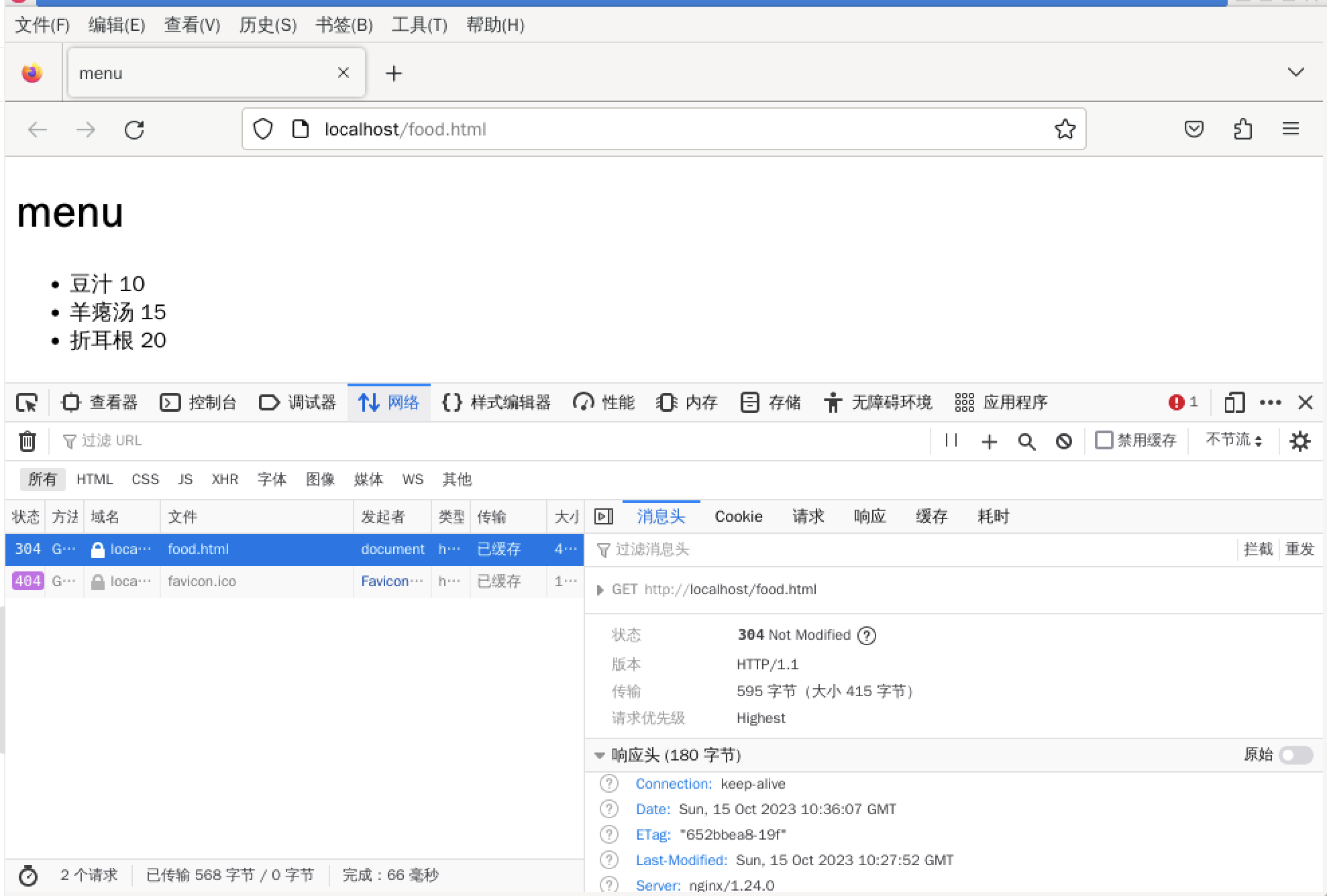Click the 拦截 block button
The height and width of the screenshot is (896, 1327).
(1258, 549)
